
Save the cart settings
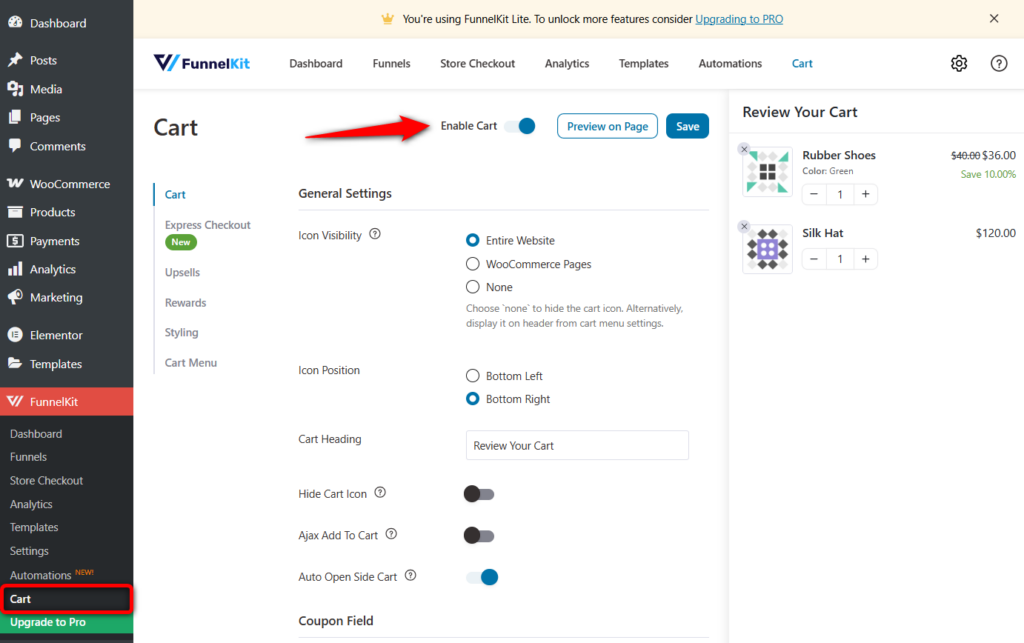[x=687, y=126]
